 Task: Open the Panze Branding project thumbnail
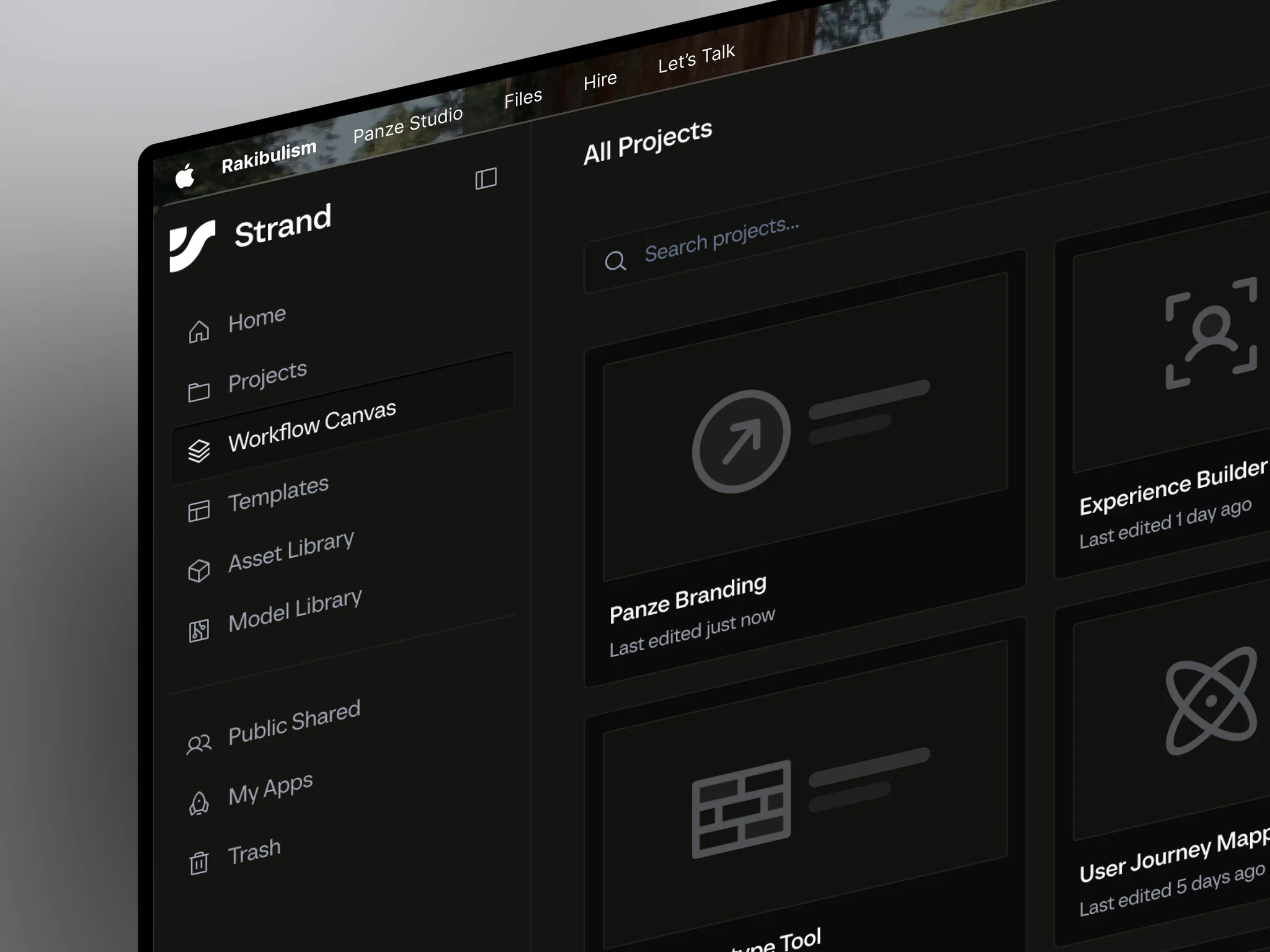[x=805, y=426]
